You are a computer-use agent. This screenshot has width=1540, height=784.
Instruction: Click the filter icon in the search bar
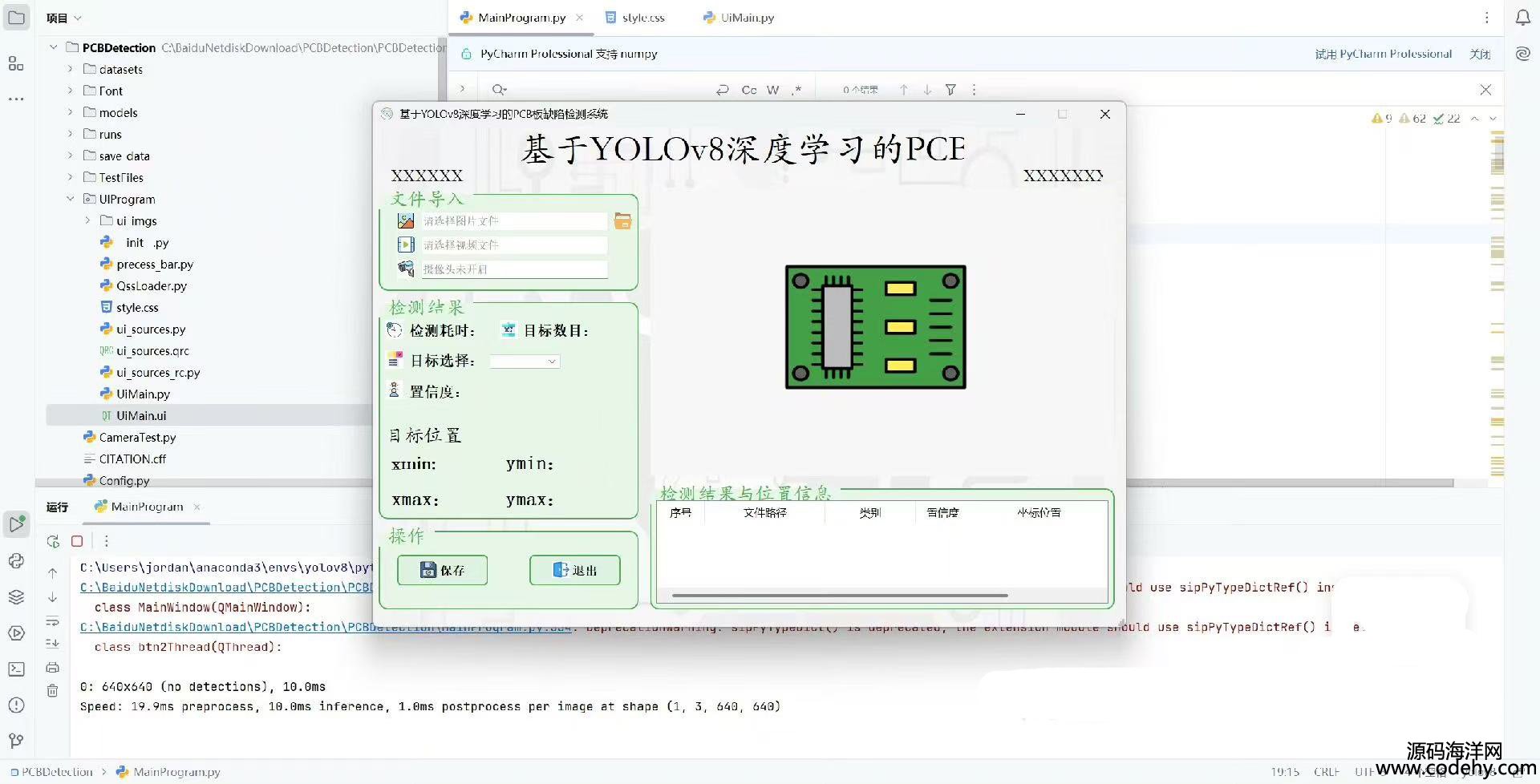950,90
